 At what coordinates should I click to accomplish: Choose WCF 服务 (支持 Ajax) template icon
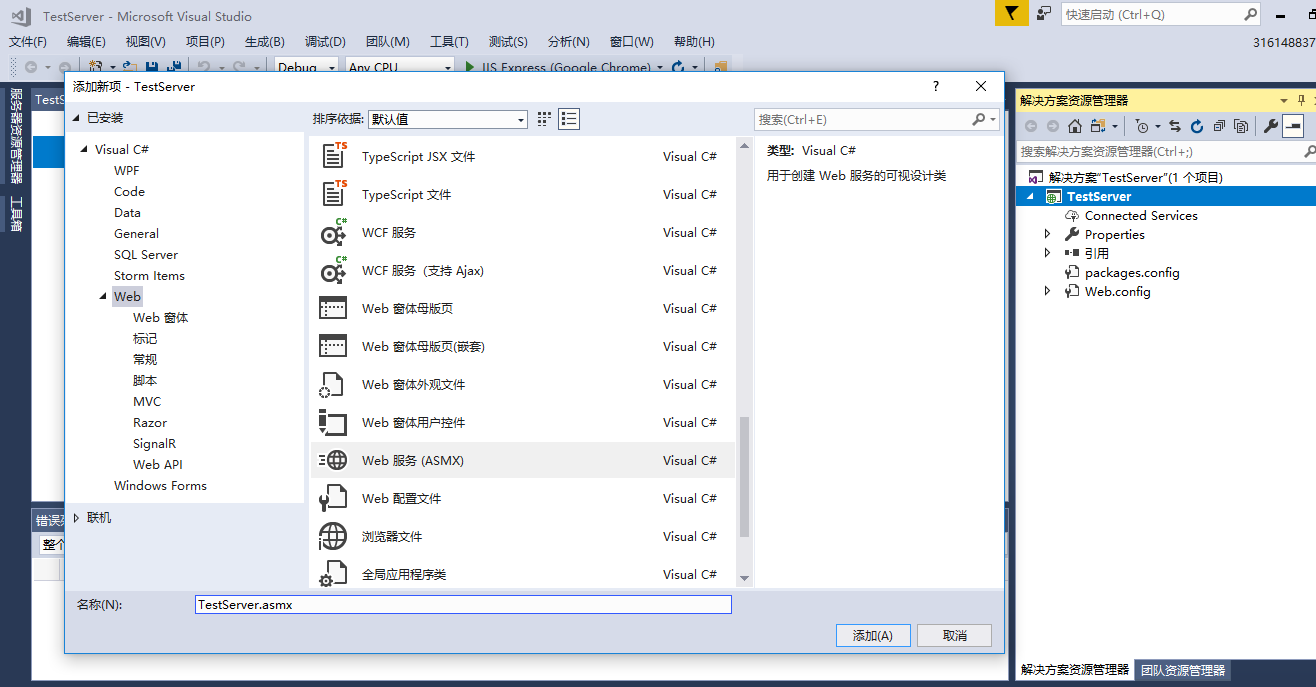pos(333,270)
